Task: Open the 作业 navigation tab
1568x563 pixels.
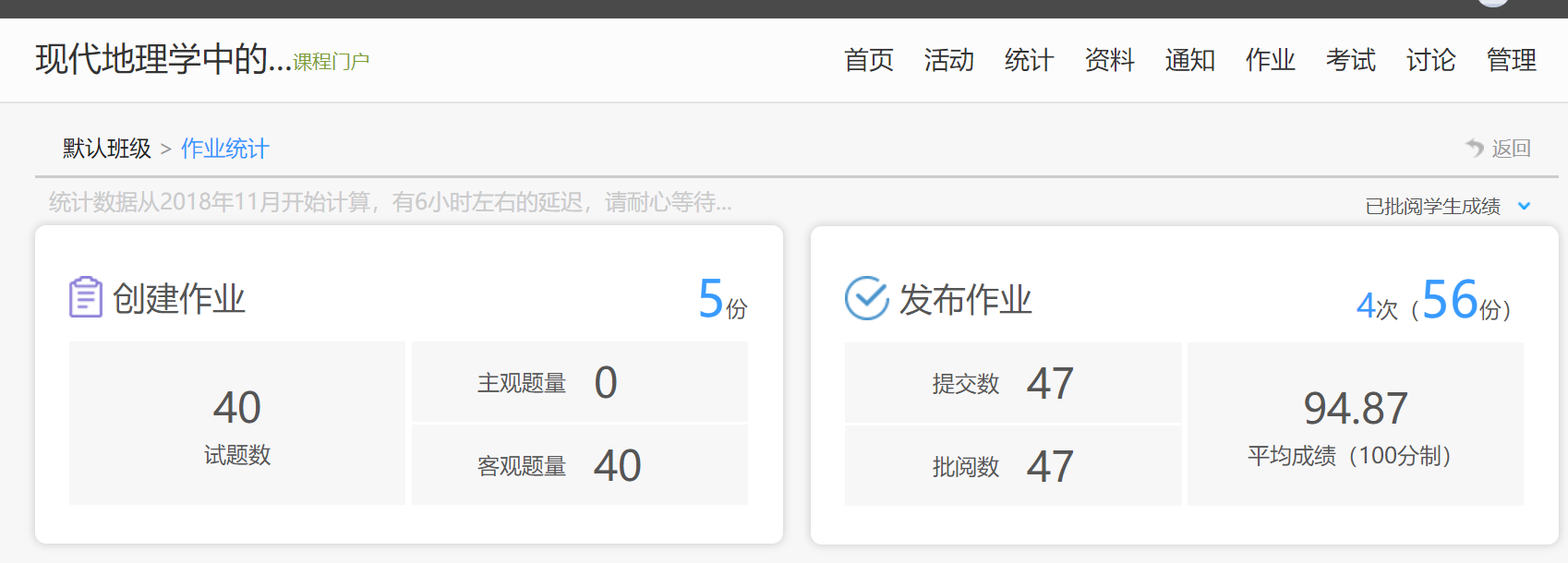Action: click(x=1270, y=60)
